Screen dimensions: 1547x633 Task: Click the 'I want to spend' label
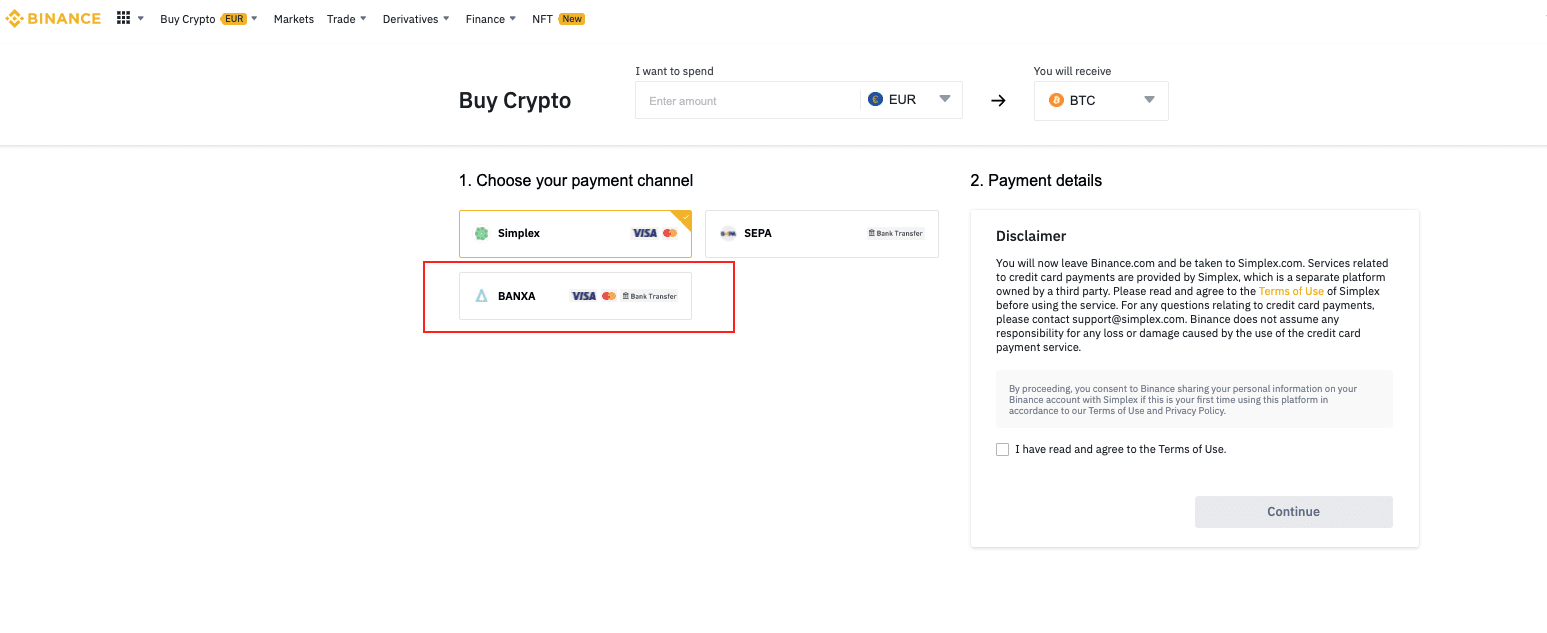pos(674,71)
